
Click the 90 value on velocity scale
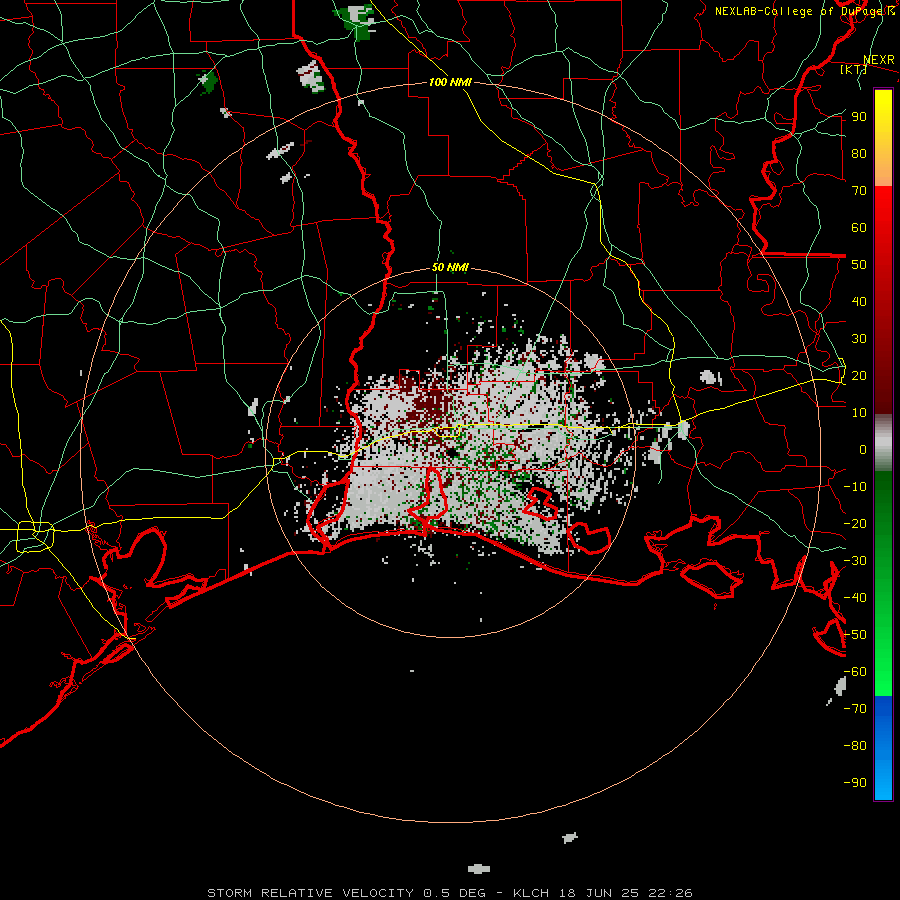point(859,117)
